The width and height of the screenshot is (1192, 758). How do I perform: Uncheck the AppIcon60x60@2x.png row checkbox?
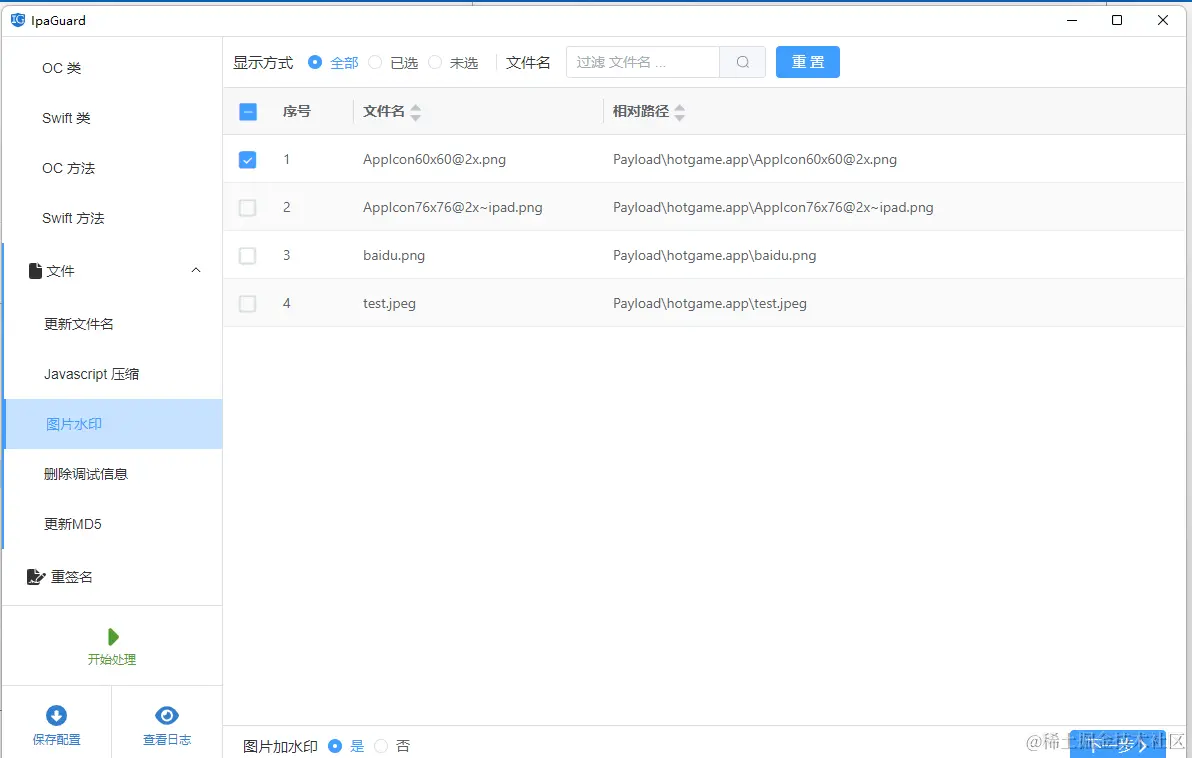click(x=247, y=160)
